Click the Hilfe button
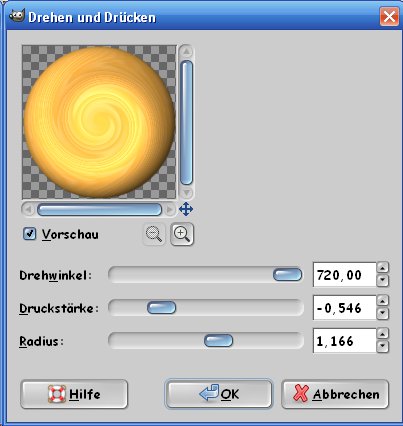 [x=74, y=394]
